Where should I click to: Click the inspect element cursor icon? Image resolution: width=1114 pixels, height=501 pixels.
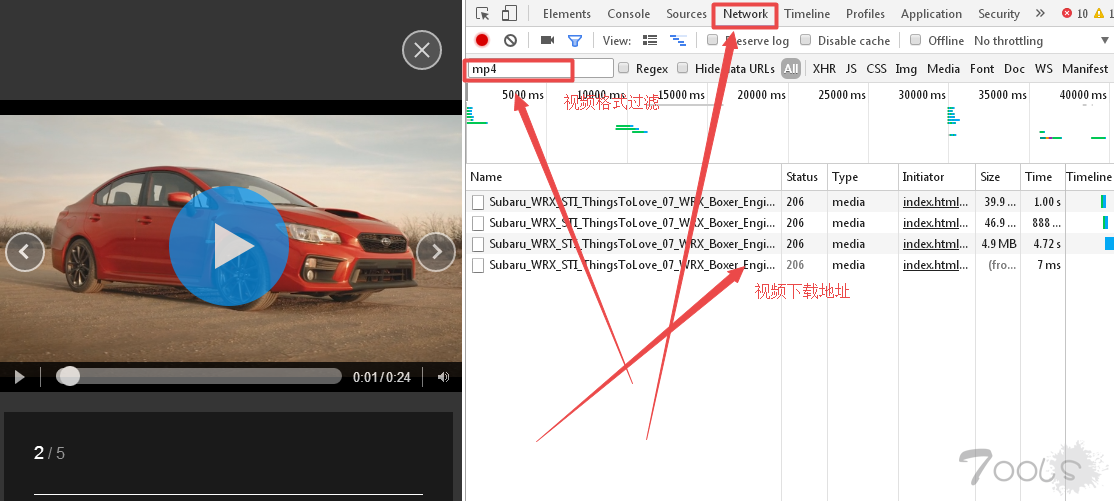coord(482,14)
